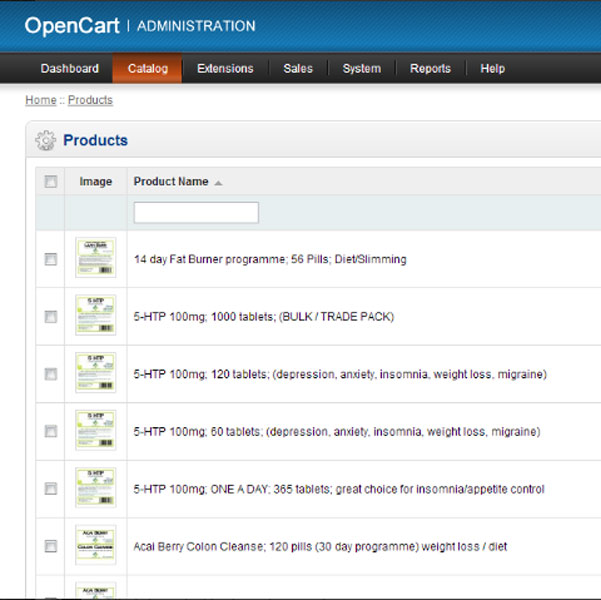Click the Products gear icon
Viewport: 601px width, 600px height.
pyautogui.click(x=45, y=141)
